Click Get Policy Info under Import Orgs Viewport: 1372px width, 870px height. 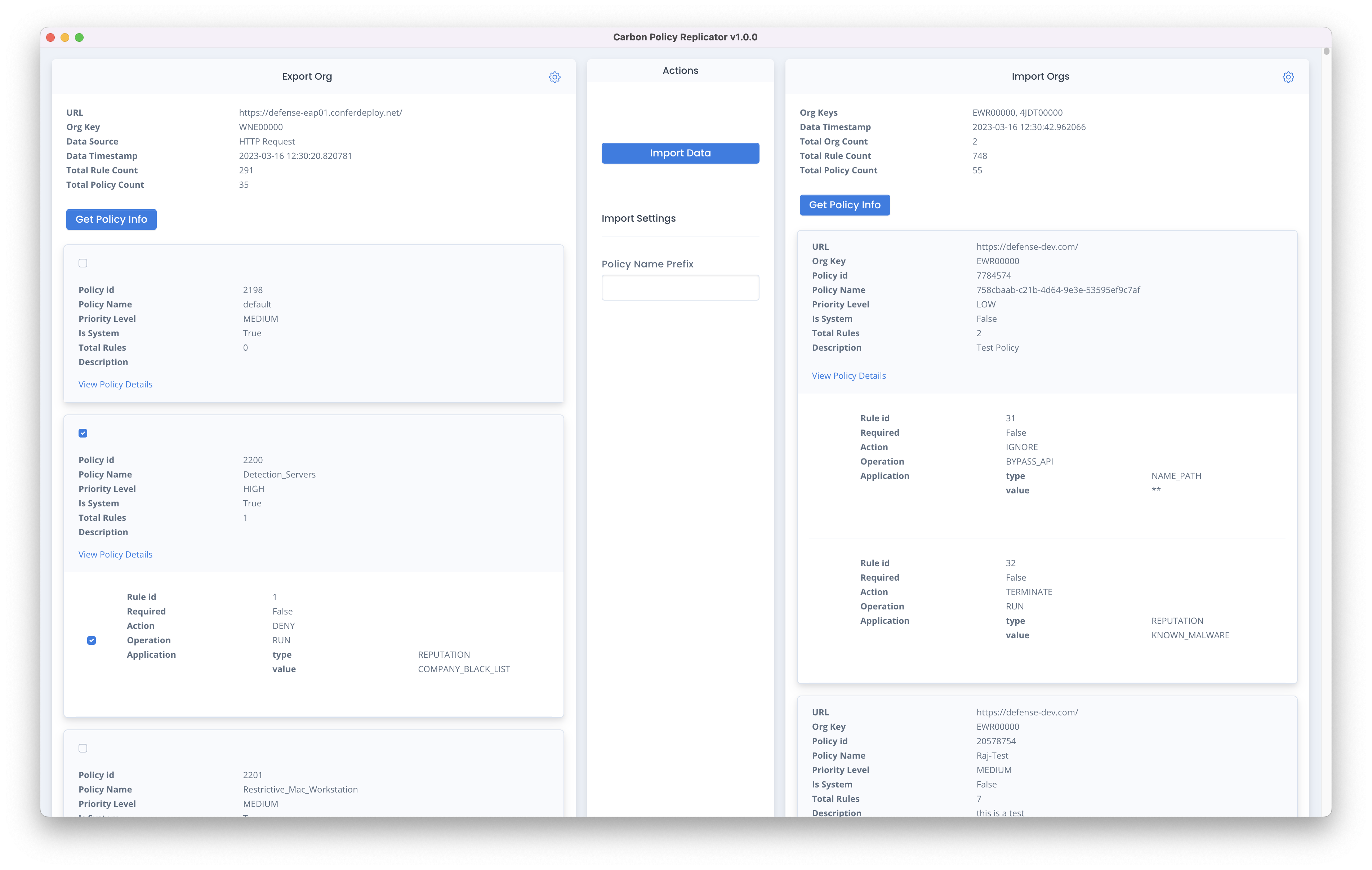845,205
